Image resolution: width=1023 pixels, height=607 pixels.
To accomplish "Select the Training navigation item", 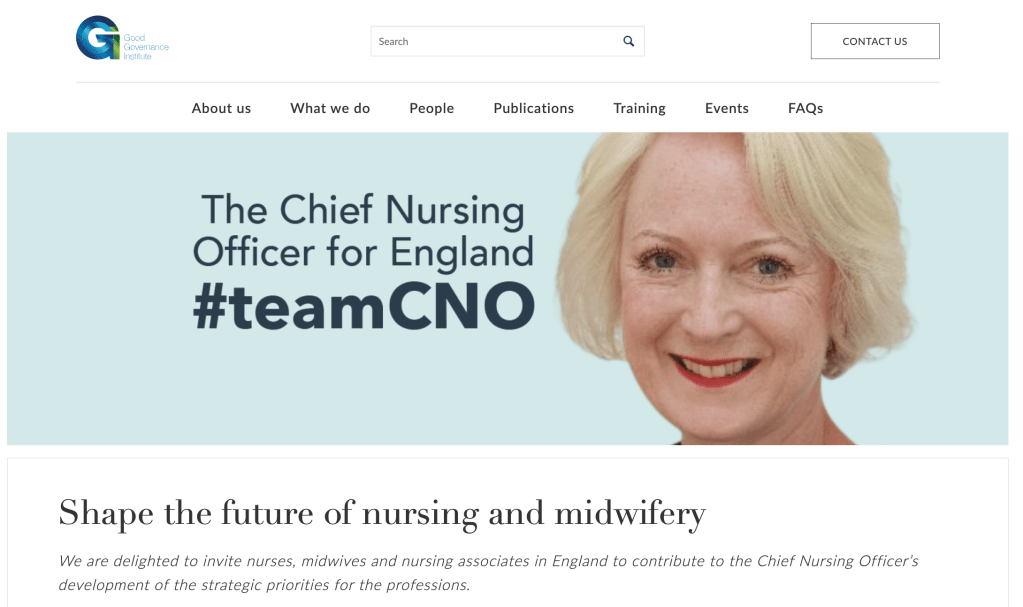I will pyautogui.click(x=639, y=108).
